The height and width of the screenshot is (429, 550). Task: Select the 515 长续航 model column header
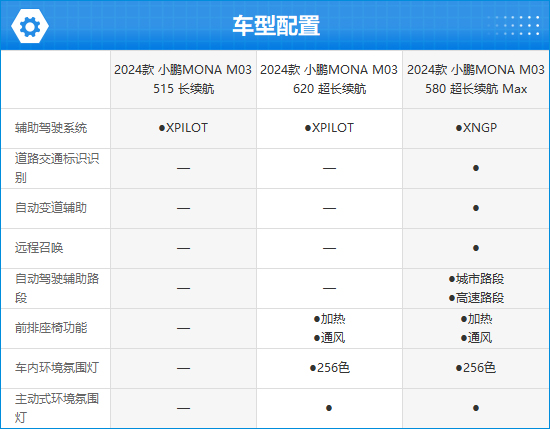click(x=183, y=79)
